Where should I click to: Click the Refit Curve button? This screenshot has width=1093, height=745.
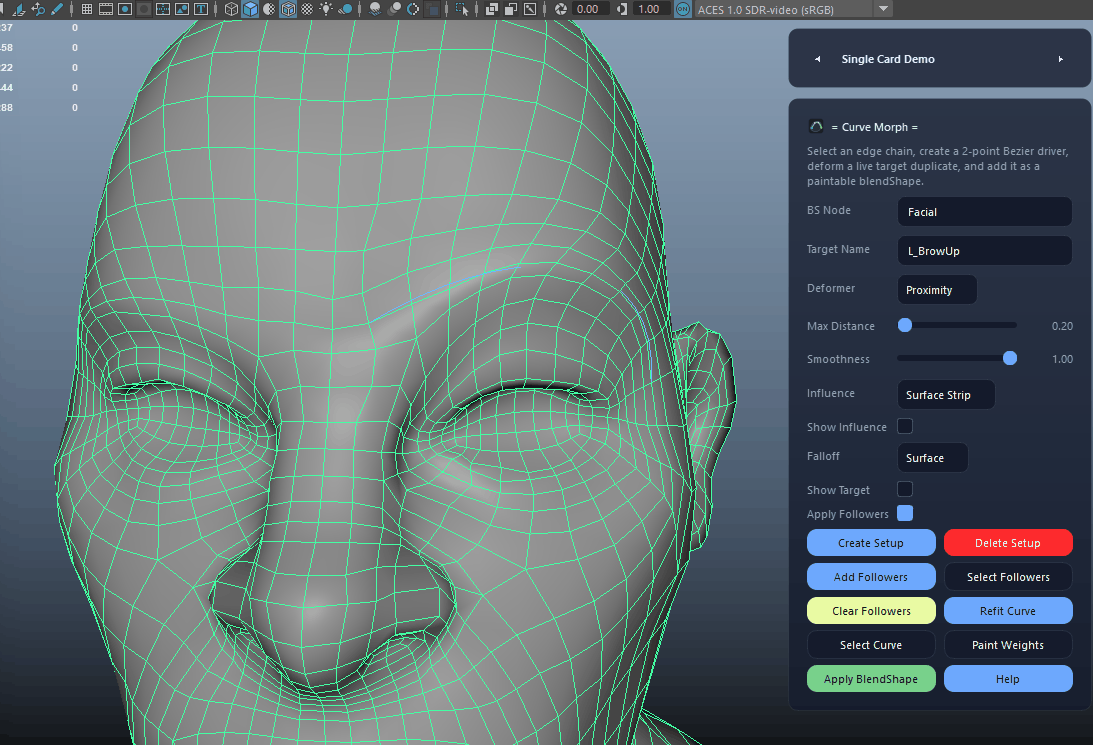point(1008,611)
